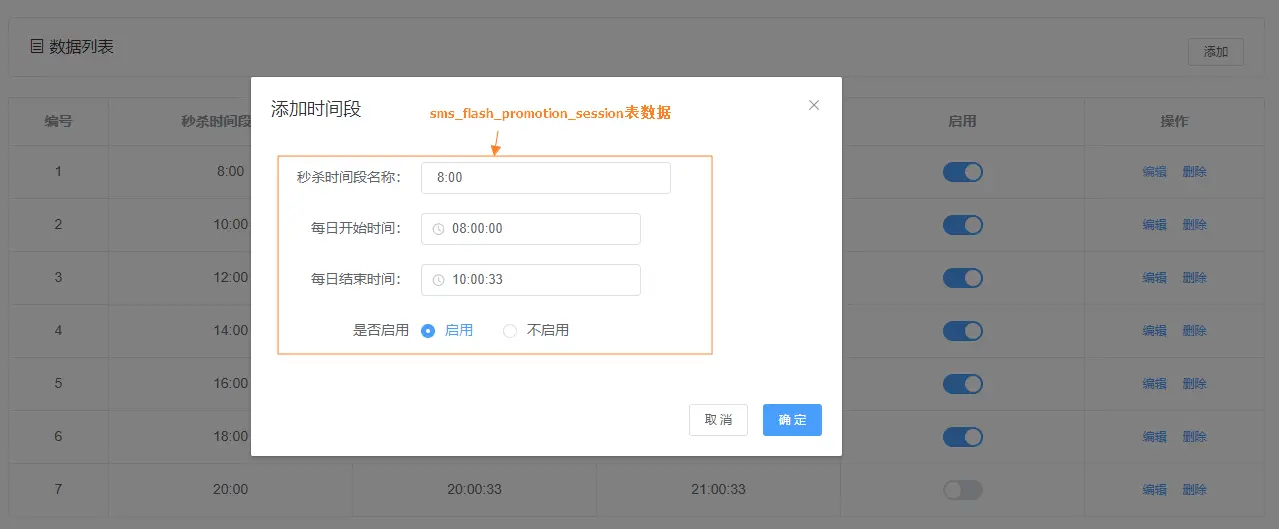Toggle the enable switch for row 5

pos(963,384)
